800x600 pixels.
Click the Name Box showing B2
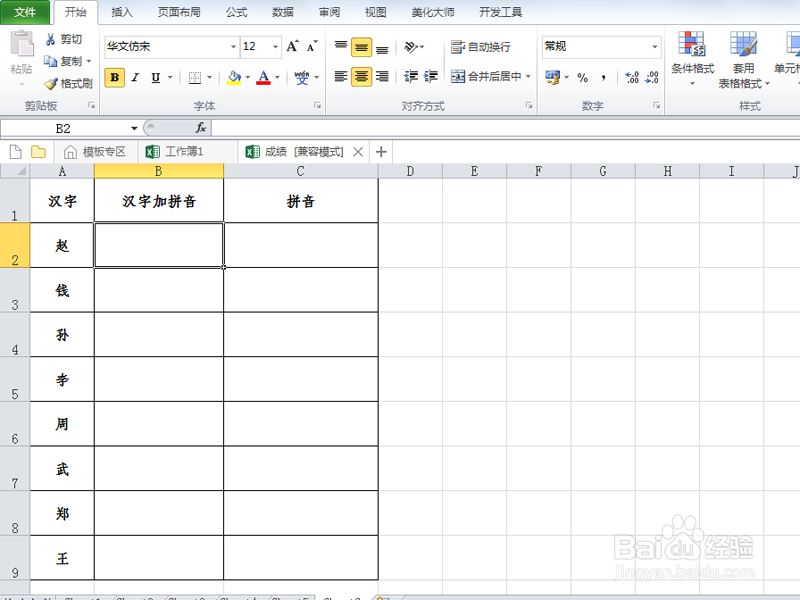pos(63,128)
